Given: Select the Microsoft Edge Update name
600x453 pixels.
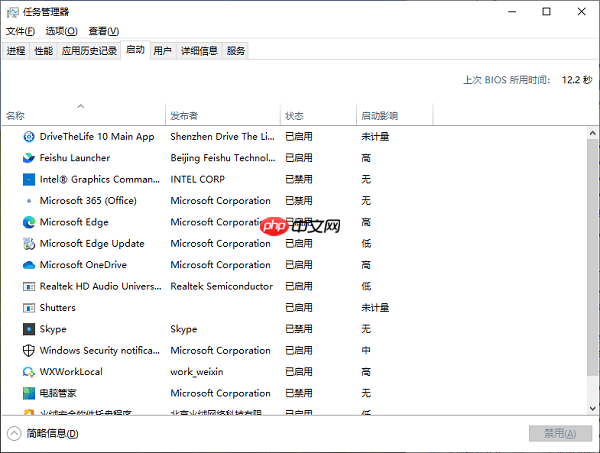Looking at the screenshot, I should pyautogui.click(x=92, y=244).
